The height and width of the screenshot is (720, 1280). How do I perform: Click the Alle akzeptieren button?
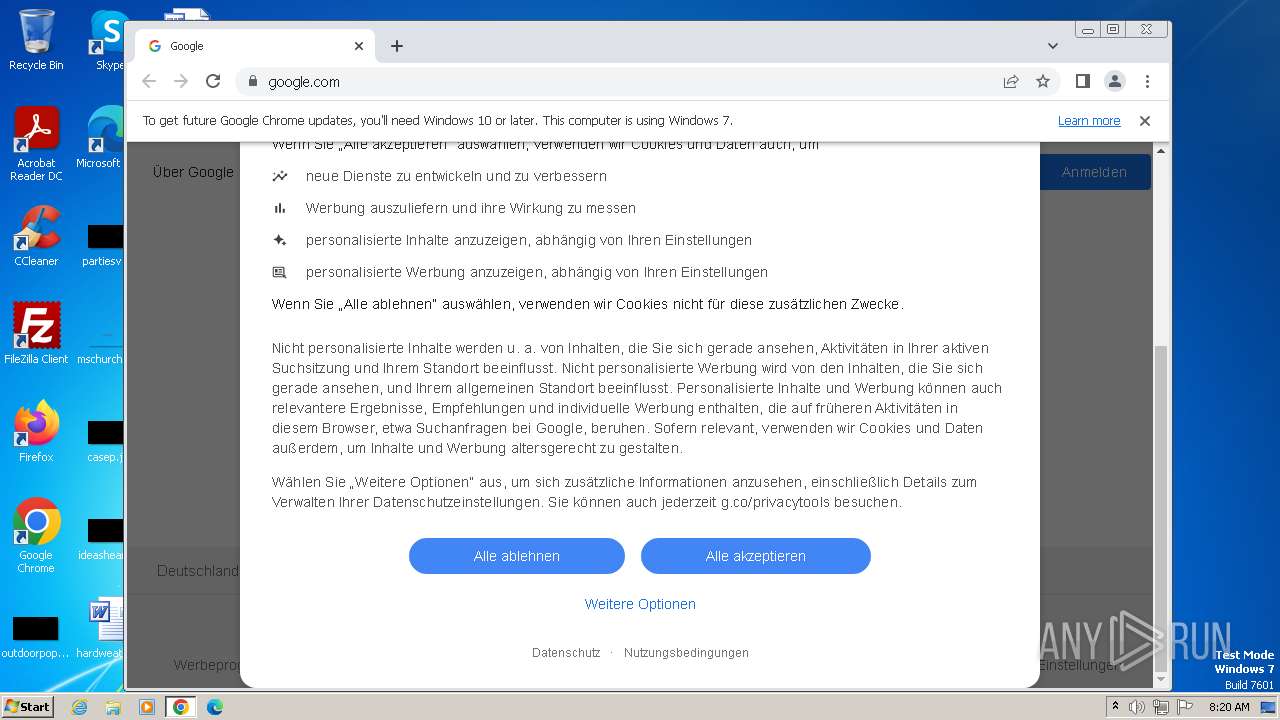756,556
